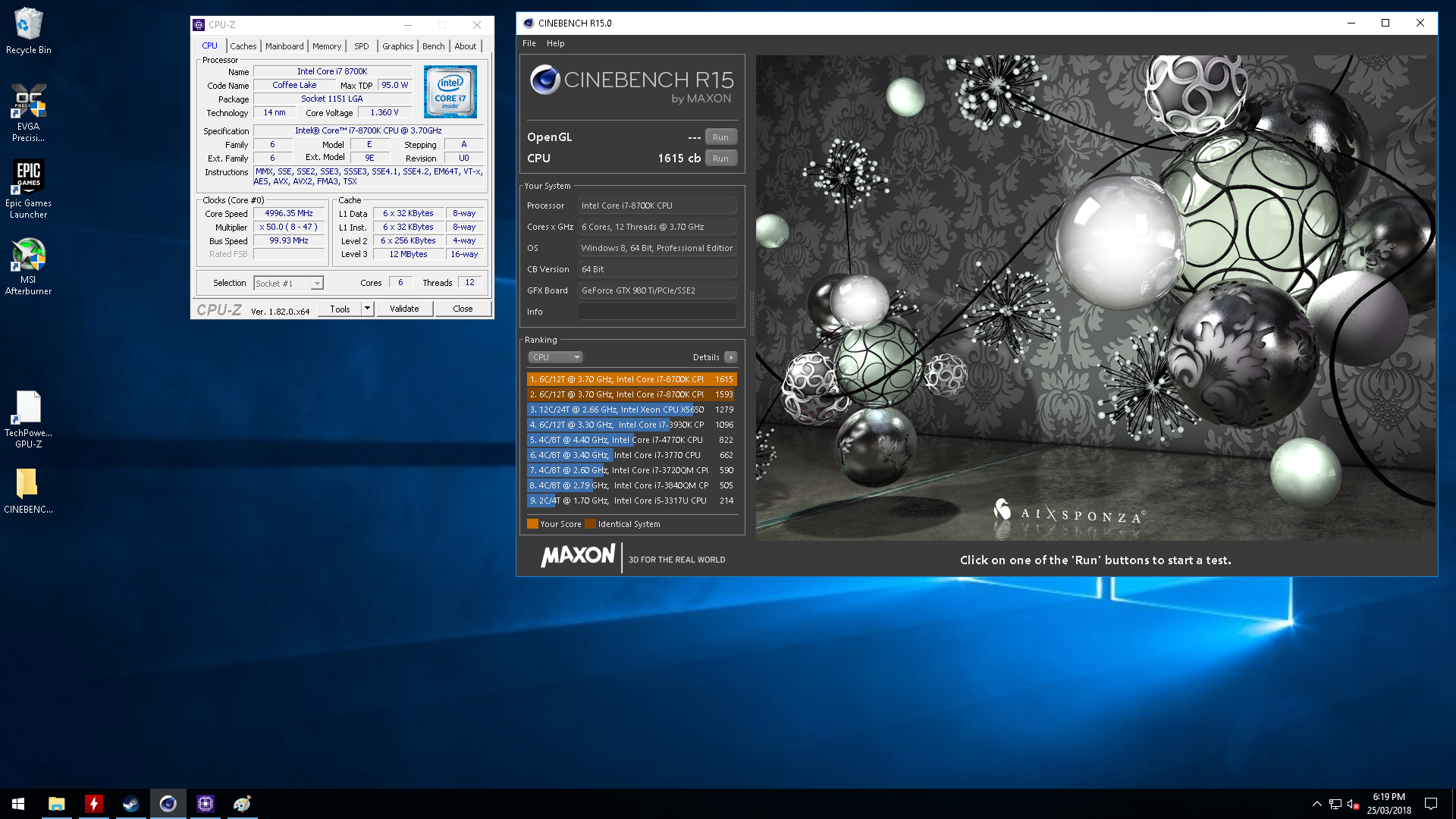Open the Action Center notifications
This screenshot has width=1456, height=819.
[1431, 804]
